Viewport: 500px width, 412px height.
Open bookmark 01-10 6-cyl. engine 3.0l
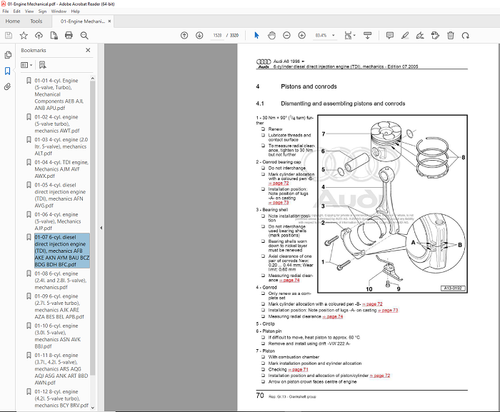(58, 336)
